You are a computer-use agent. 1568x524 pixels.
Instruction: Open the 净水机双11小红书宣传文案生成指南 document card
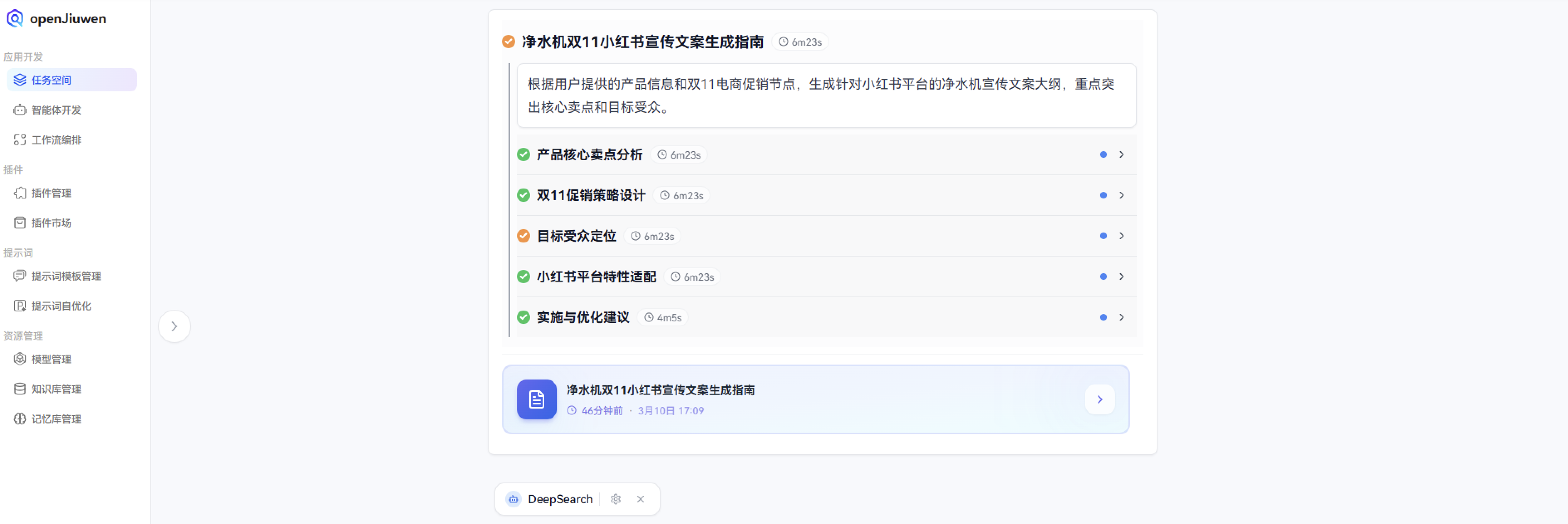tap(816, 399)
